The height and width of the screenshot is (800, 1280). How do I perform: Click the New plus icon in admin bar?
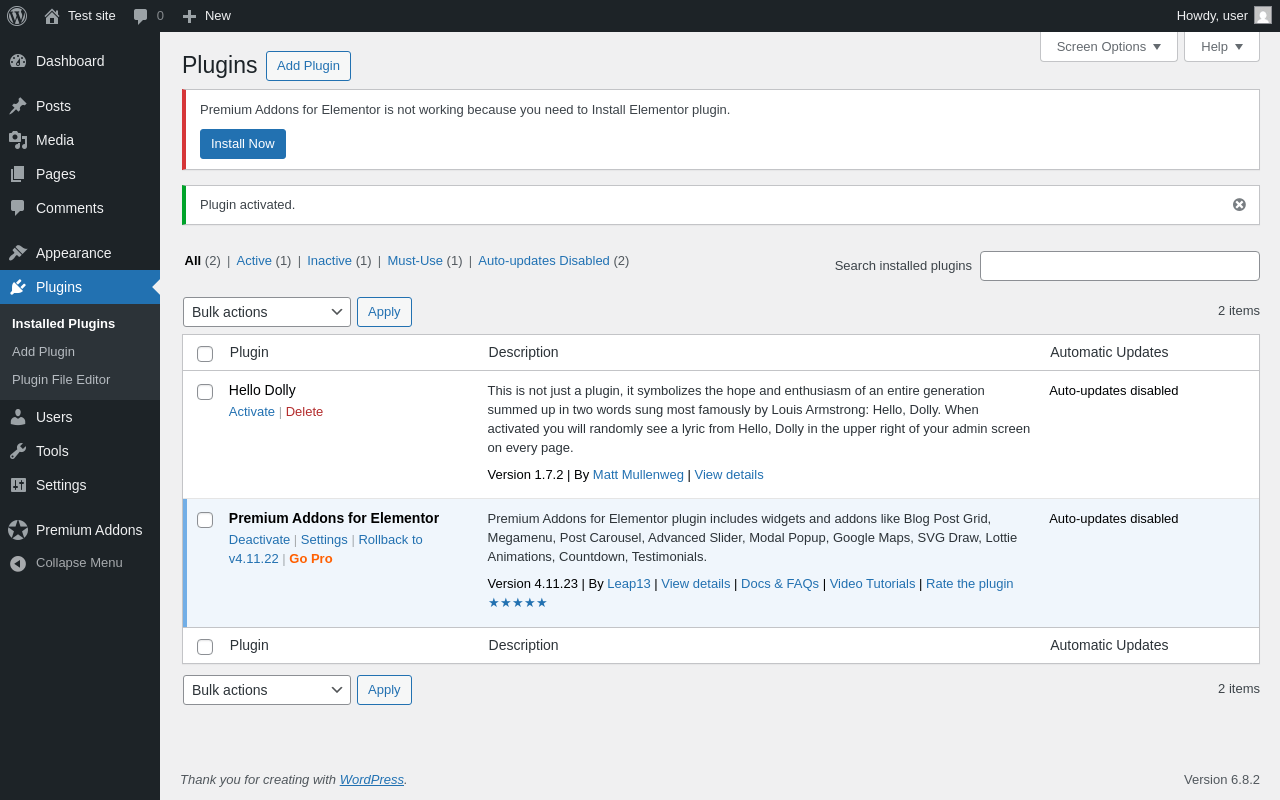click(189, 16)
